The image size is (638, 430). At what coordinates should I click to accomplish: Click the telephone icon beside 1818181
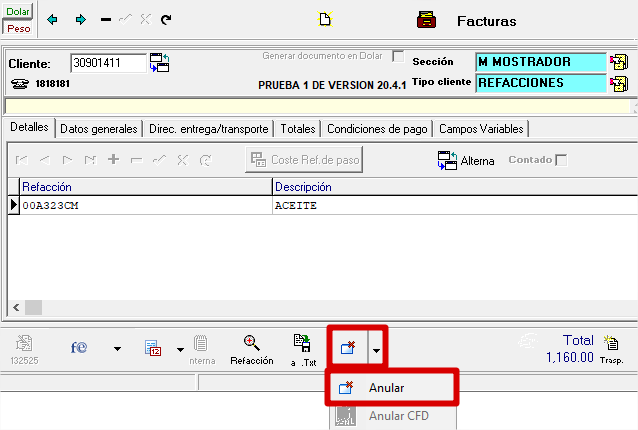click(20, 84)
